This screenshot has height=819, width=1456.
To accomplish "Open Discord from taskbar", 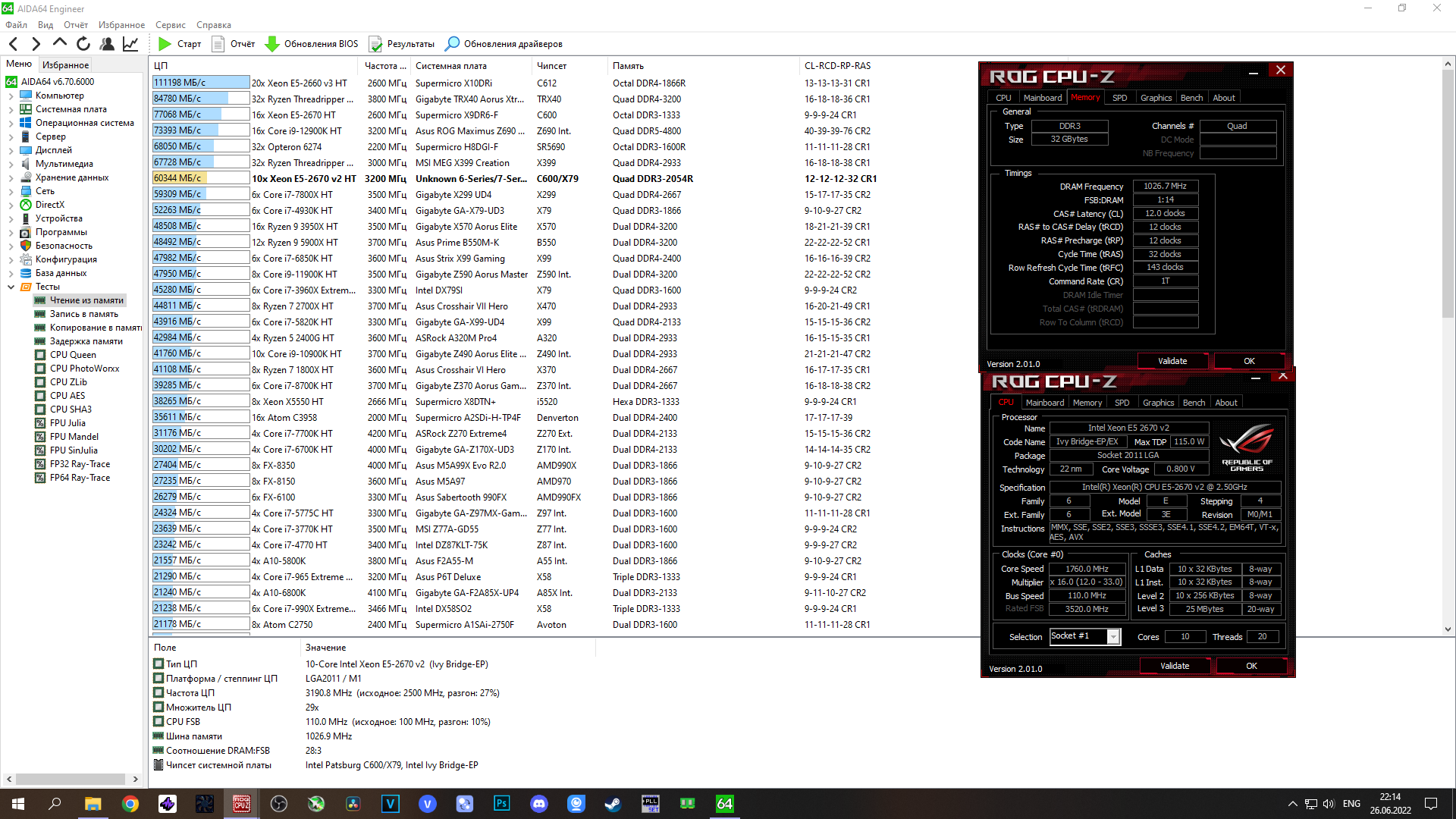I will (x=538, y=804).
